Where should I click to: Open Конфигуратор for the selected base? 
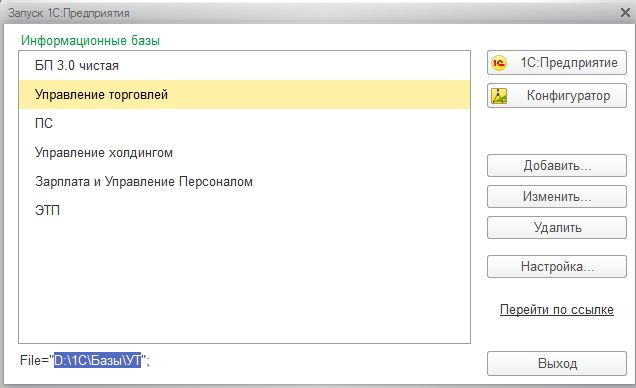556,96
